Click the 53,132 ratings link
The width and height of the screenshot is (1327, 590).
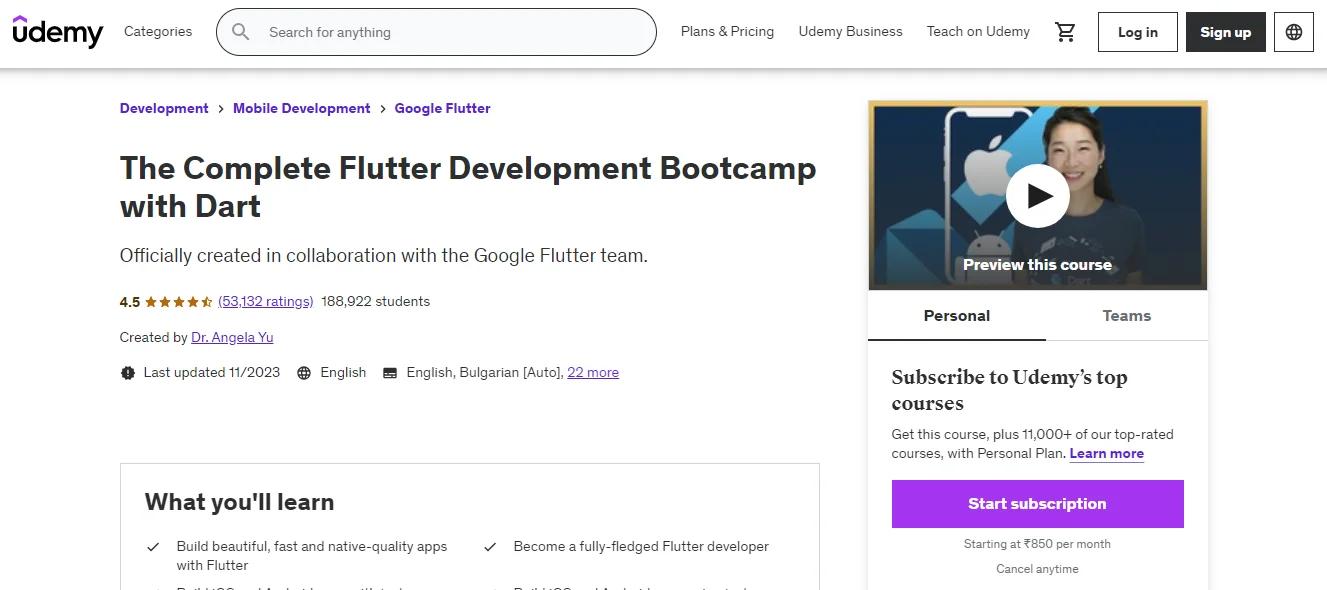point(265,301)
